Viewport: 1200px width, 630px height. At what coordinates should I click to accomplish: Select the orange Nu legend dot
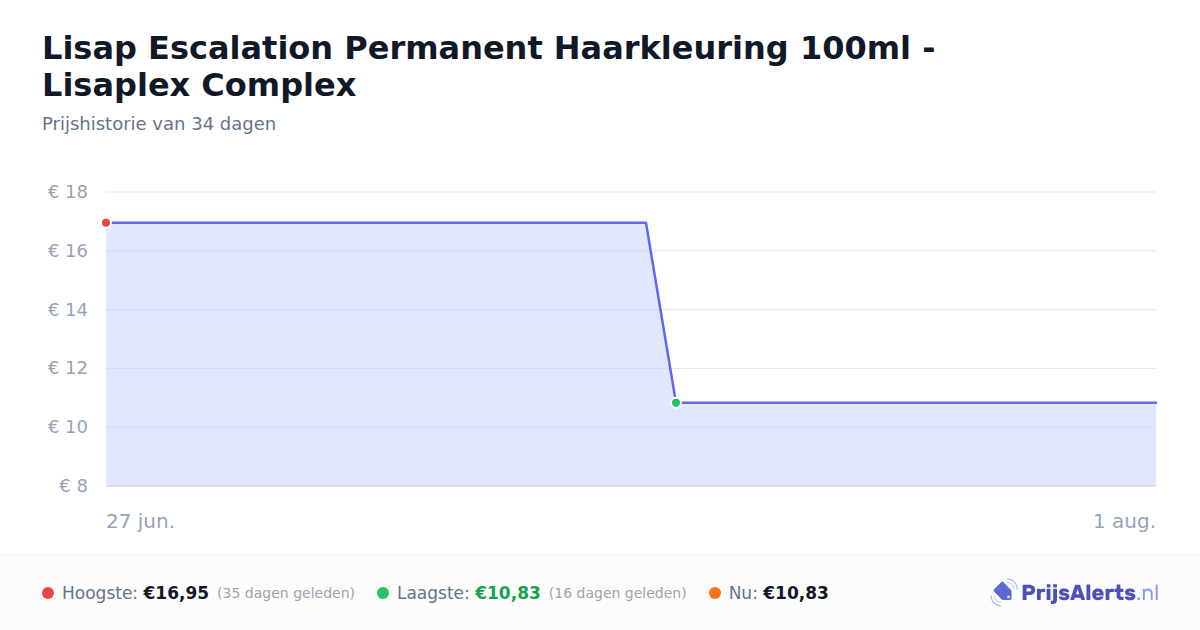pos(715,593)
